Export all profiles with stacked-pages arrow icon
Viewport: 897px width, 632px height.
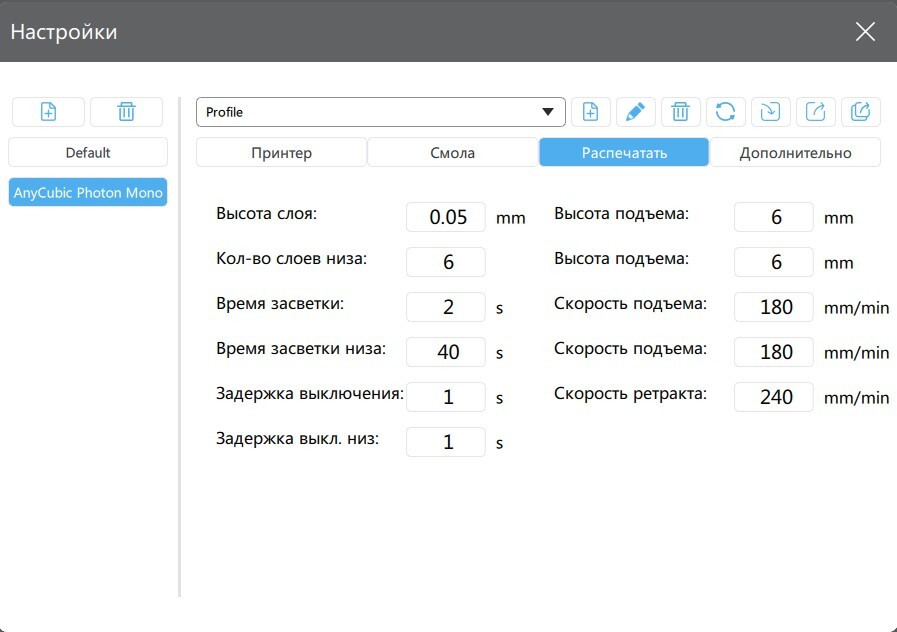coord(860,112)
